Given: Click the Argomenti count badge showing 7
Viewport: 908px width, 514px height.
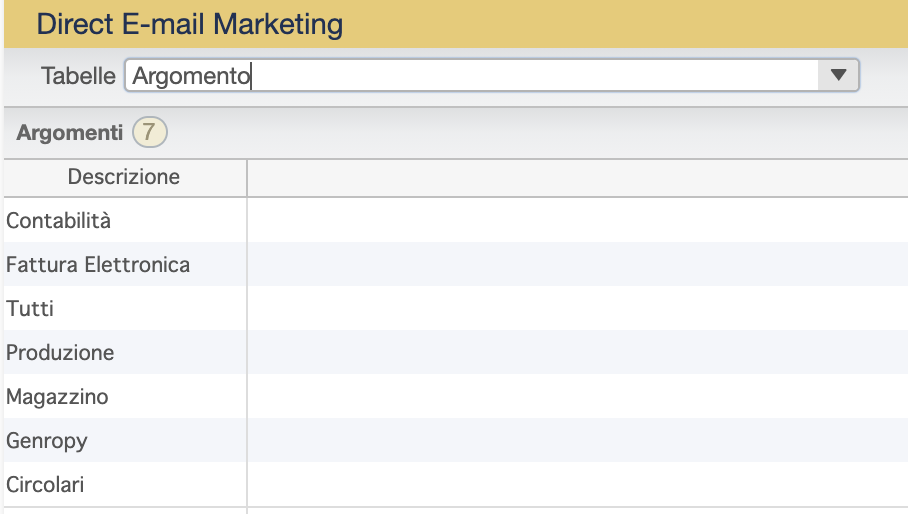Looking at the screenshot, I should [x=149, y=132].
